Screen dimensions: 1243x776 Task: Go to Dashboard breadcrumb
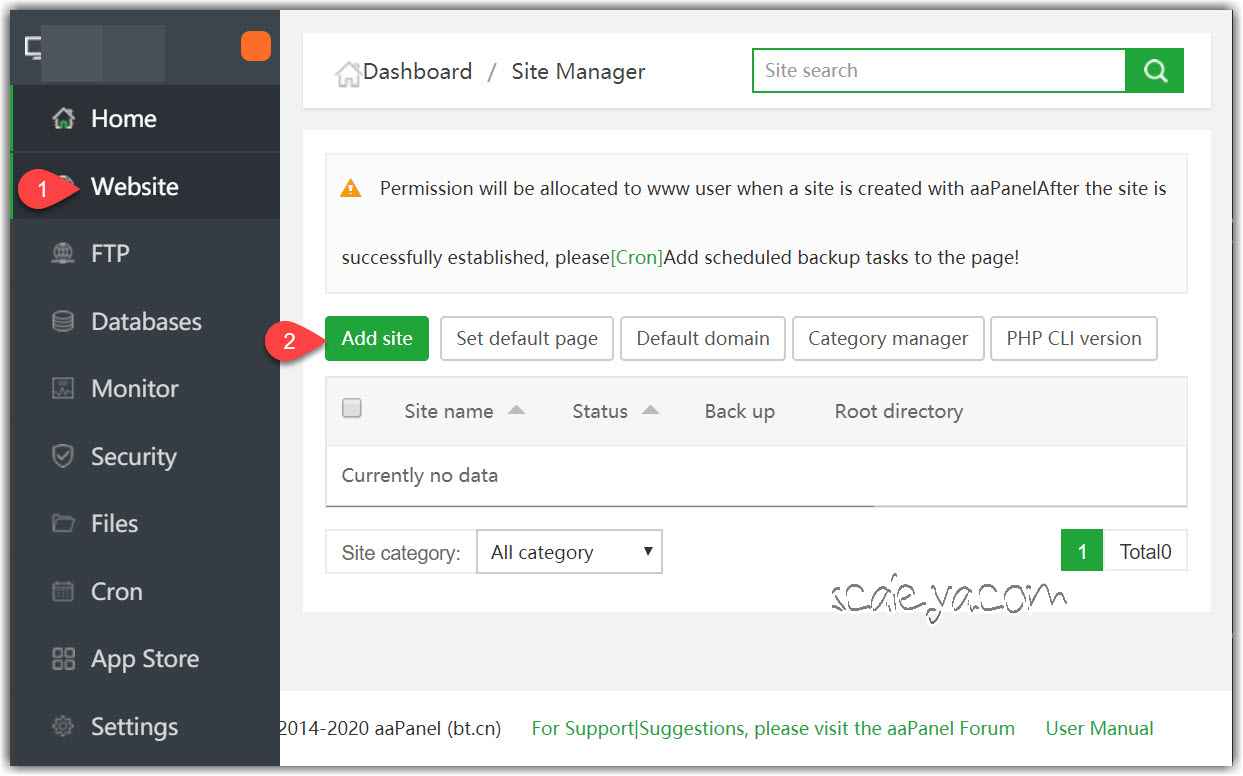coord(416,72)
